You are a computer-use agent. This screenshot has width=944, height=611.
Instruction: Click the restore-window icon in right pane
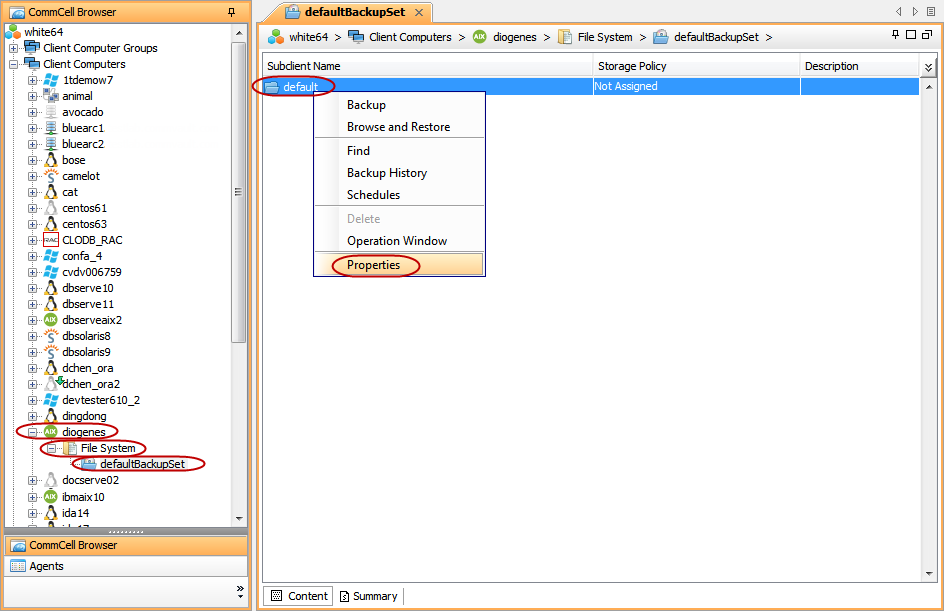(x=927, y=35)
